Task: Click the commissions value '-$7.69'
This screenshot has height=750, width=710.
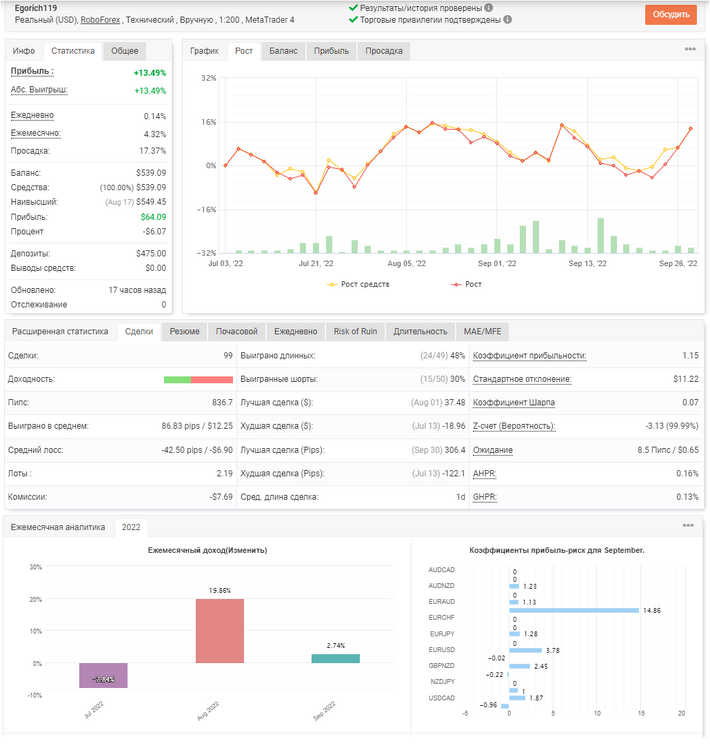Action: pyautogui.click(x=221, y=497)
